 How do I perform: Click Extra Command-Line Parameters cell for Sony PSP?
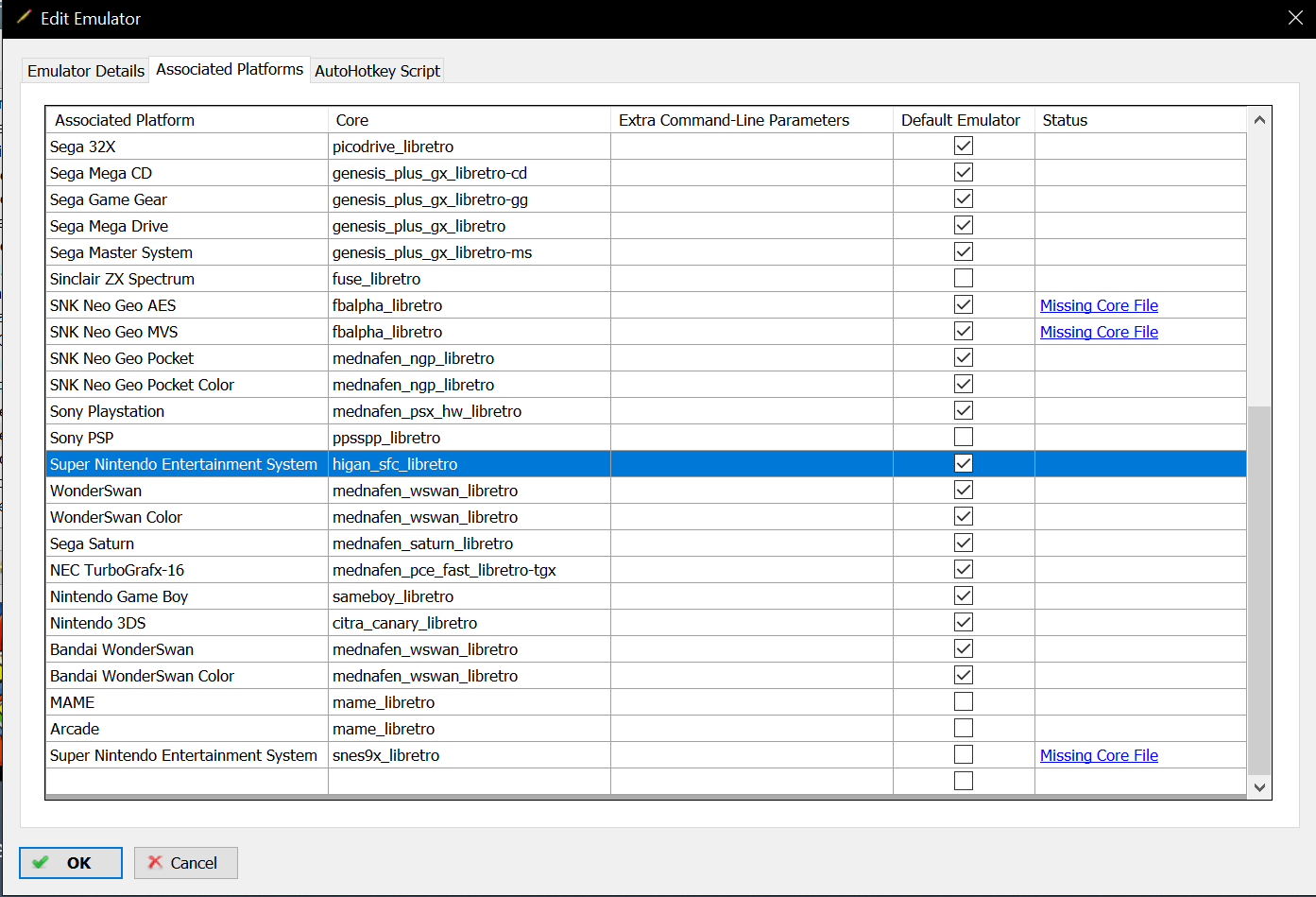tap(752, 438)
